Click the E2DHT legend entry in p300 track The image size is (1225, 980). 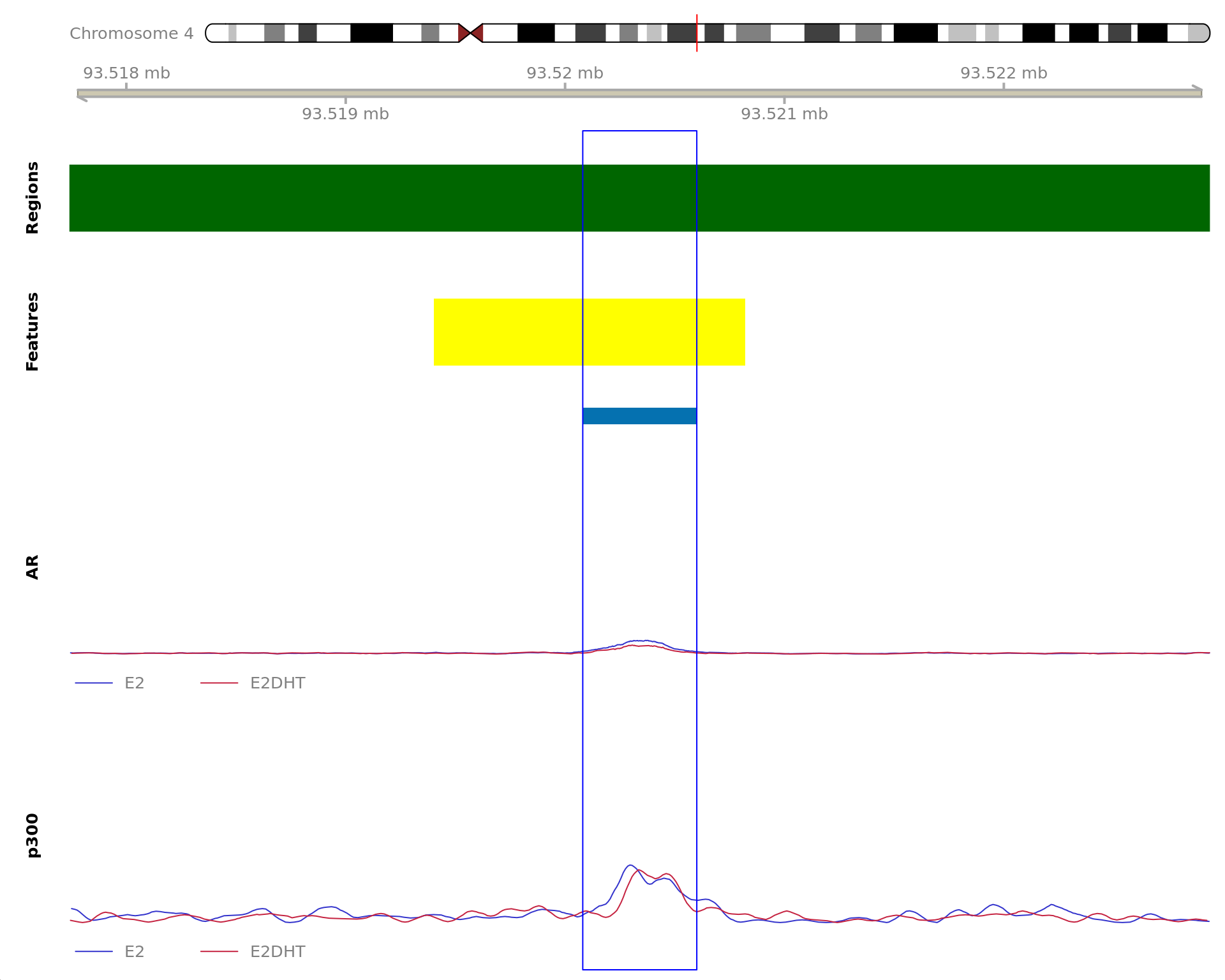253,952
